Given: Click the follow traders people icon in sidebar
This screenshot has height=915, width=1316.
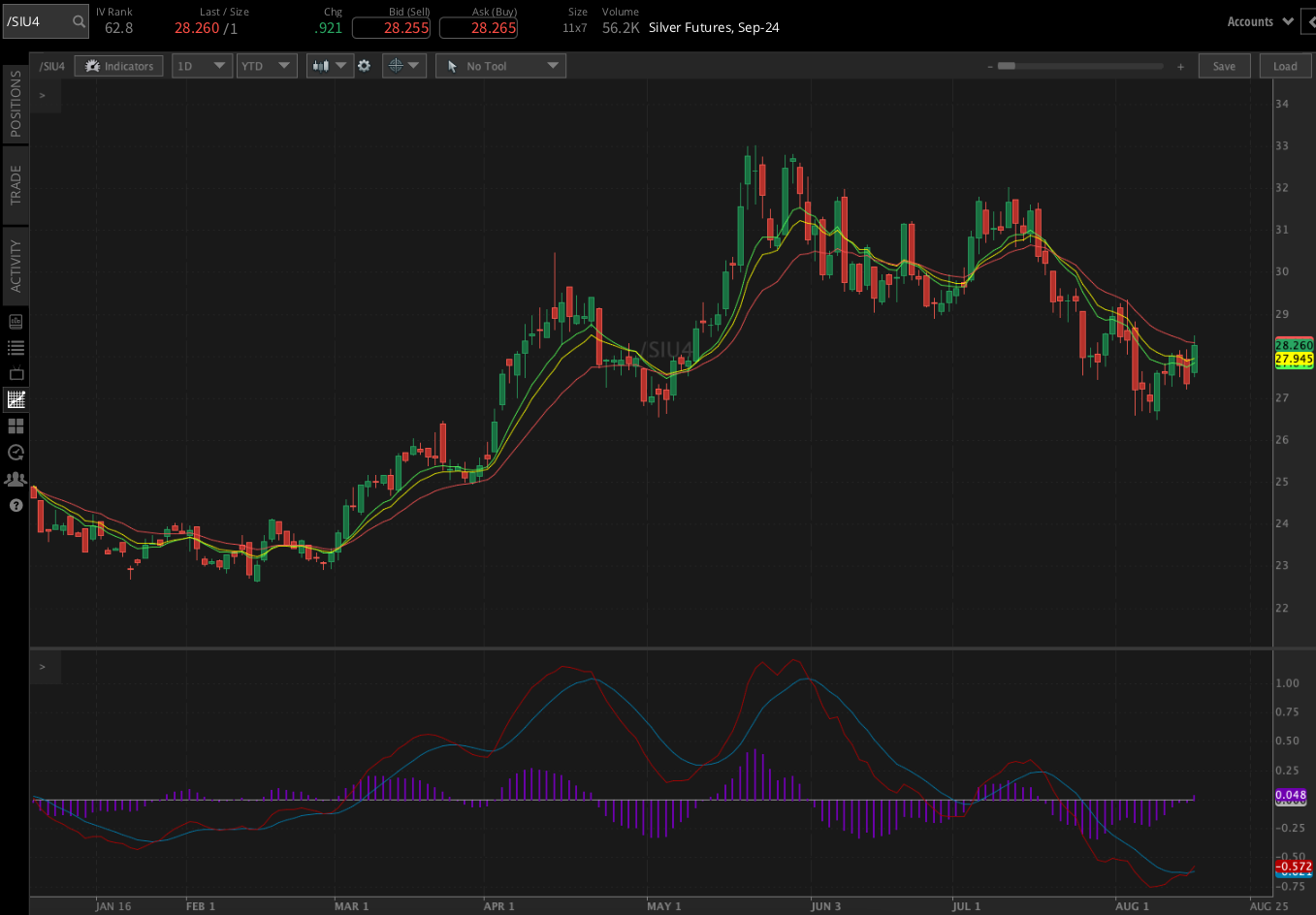Looking at the screenshot, I should pos(15,478).
